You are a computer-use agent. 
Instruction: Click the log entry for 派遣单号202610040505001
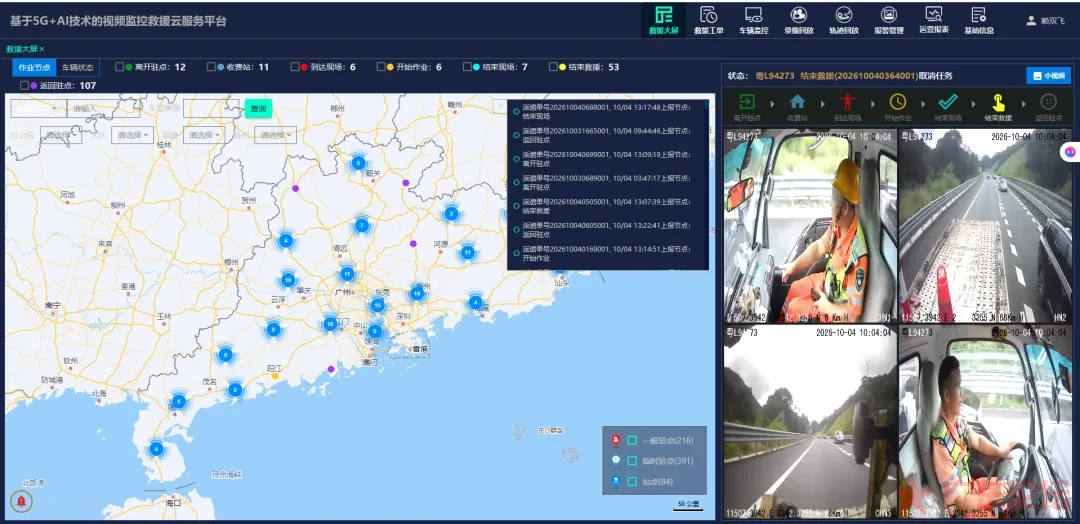[607, 206]
